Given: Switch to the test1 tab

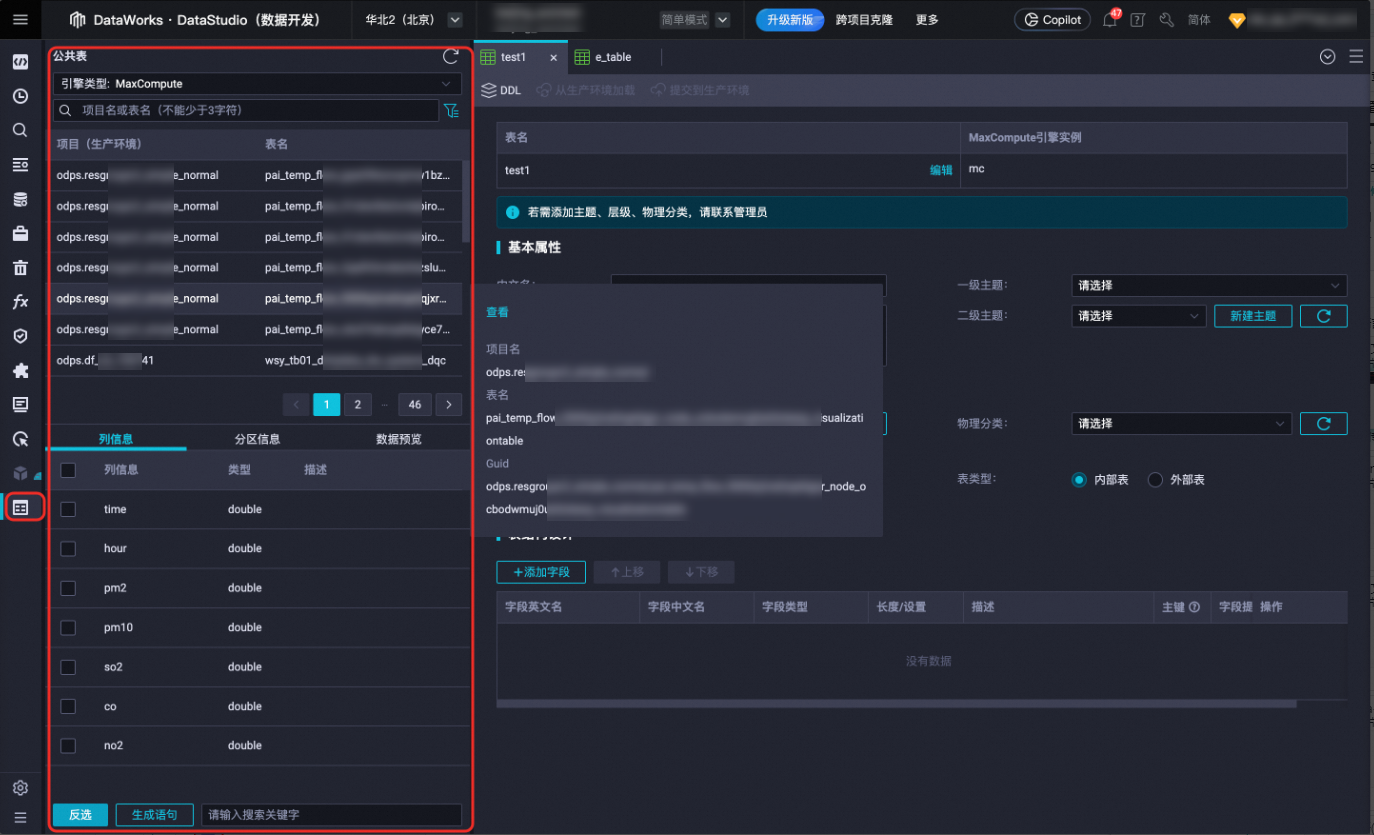Looking at the screenshot, I should click(514, 57).
